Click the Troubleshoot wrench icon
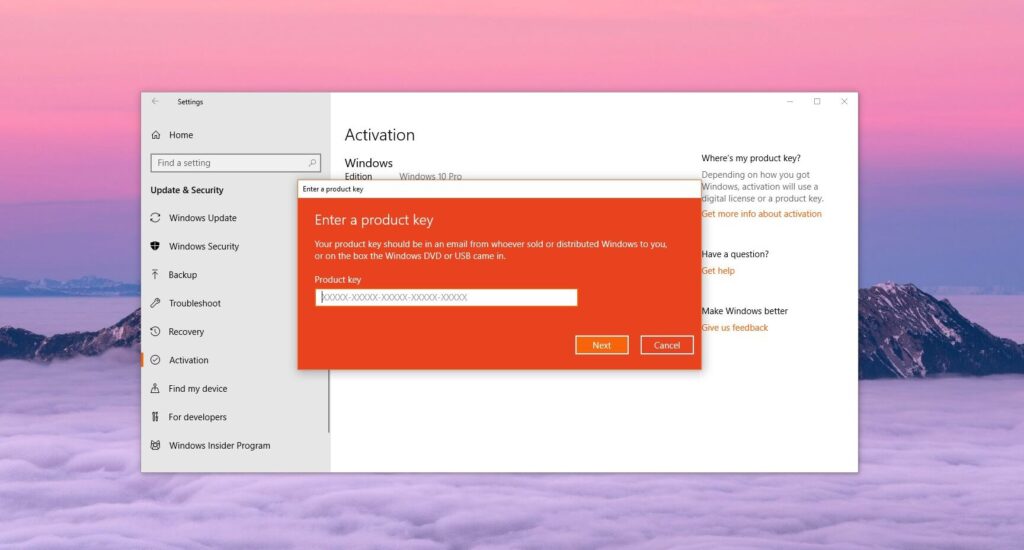1024x550 pixels. pyautogui.click(x=155, y=302)
